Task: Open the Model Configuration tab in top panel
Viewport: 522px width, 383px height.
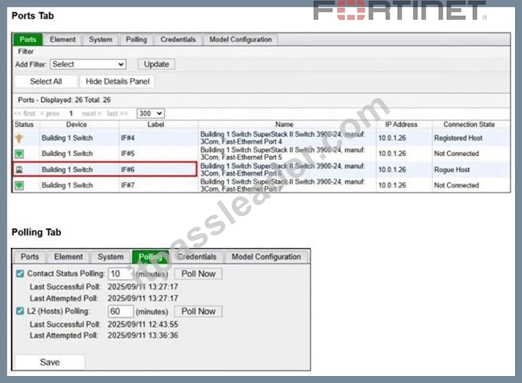Action: 240,39
